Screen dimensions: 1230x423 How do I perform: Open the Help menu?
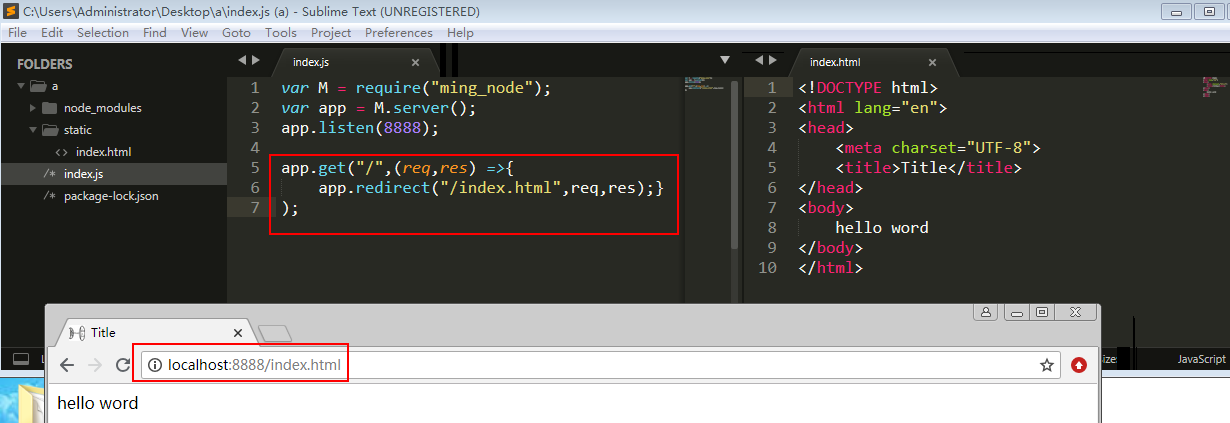click(x=460, y=32)
